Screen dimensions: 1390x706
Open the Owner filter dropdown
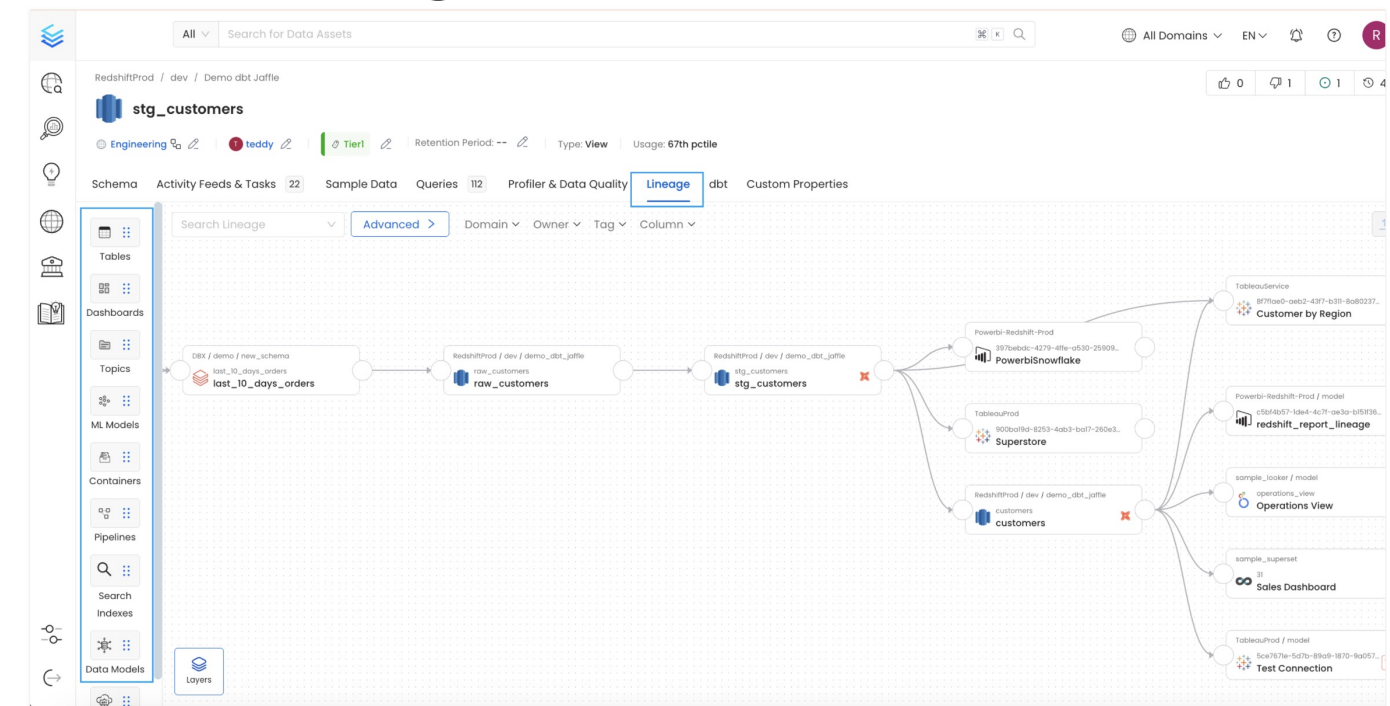point(556,224)
